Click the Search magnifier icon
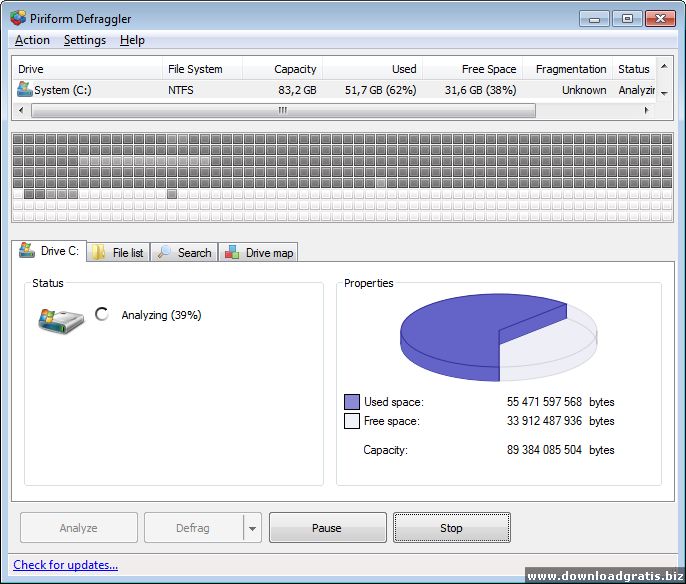The image size is (686, 584). pyautogui.click(x=164, y=253)
